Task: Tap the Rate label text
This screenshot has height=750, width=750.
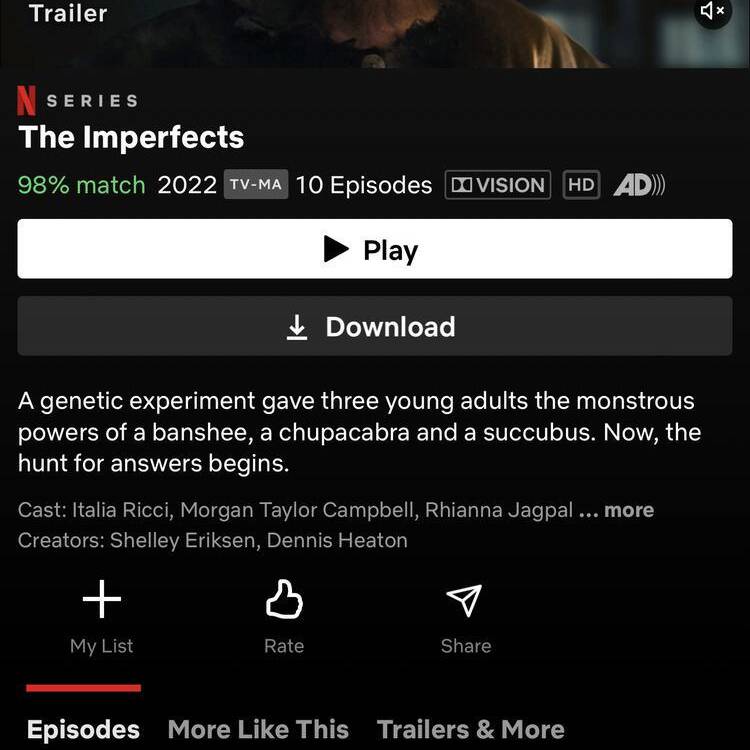Action: pos(284,646)
